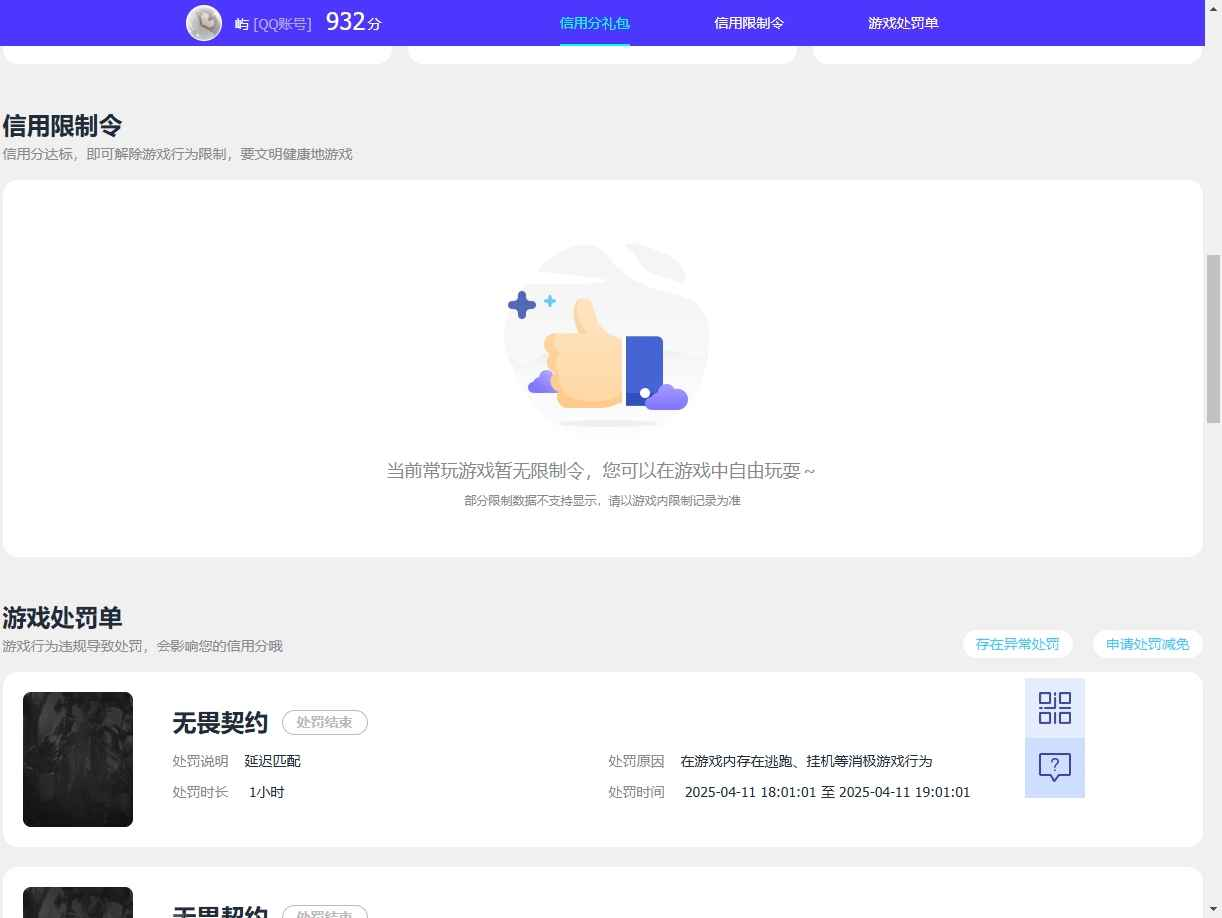Screen dimensions: 1222x918
Task: Switch to the 游戏处罚单 tab
Action: pyautogui.click(x=903, y=23)
